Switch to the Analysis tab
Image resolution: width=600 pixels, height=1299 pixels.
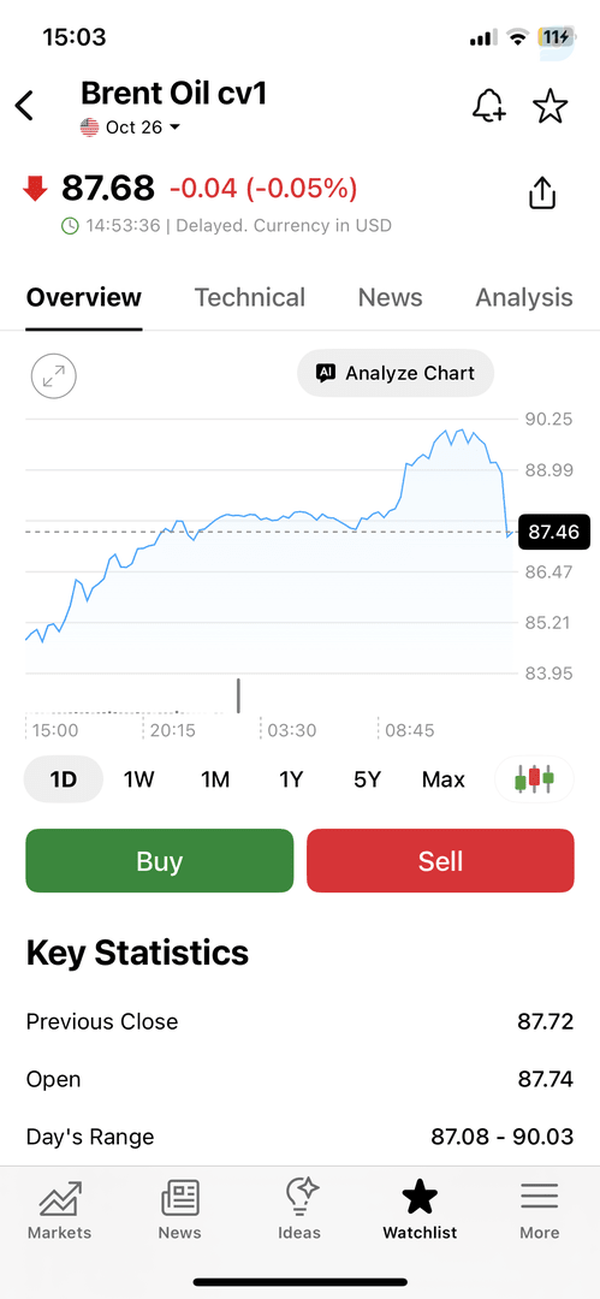[524, 297]
